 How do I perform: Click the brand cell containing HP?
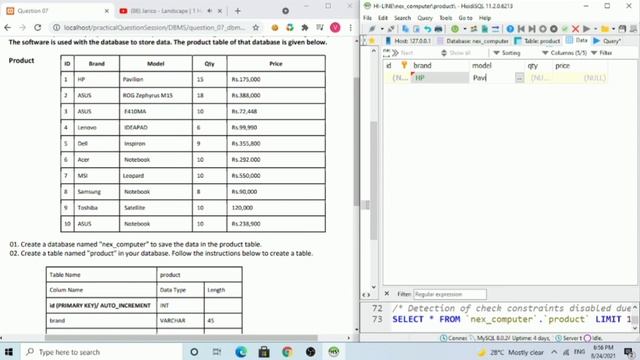tap(440, 78)
